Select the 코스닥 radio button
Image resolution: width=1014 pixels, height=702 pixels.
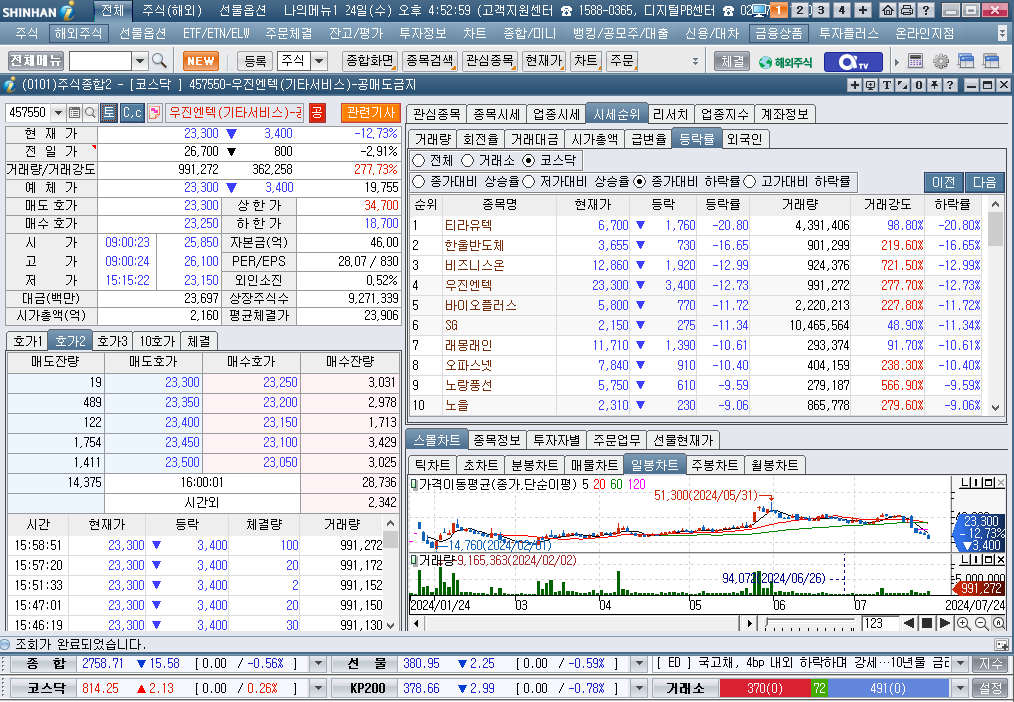tap(529, 160)
